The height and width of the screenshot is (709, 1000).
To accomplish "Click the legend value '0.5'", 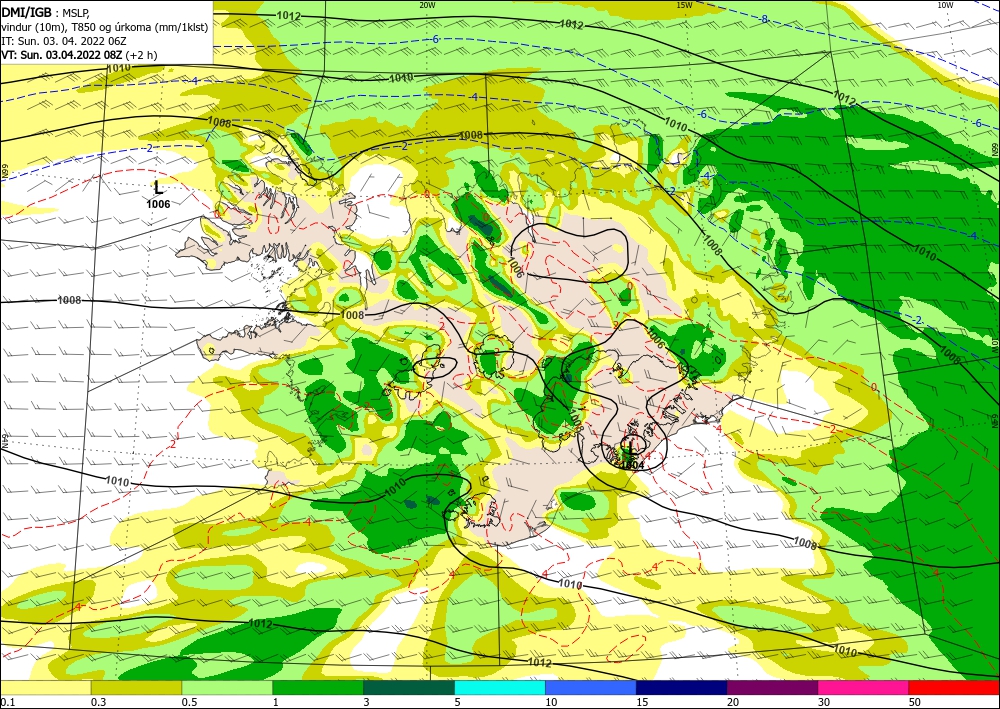I will (x=189, y=702).
